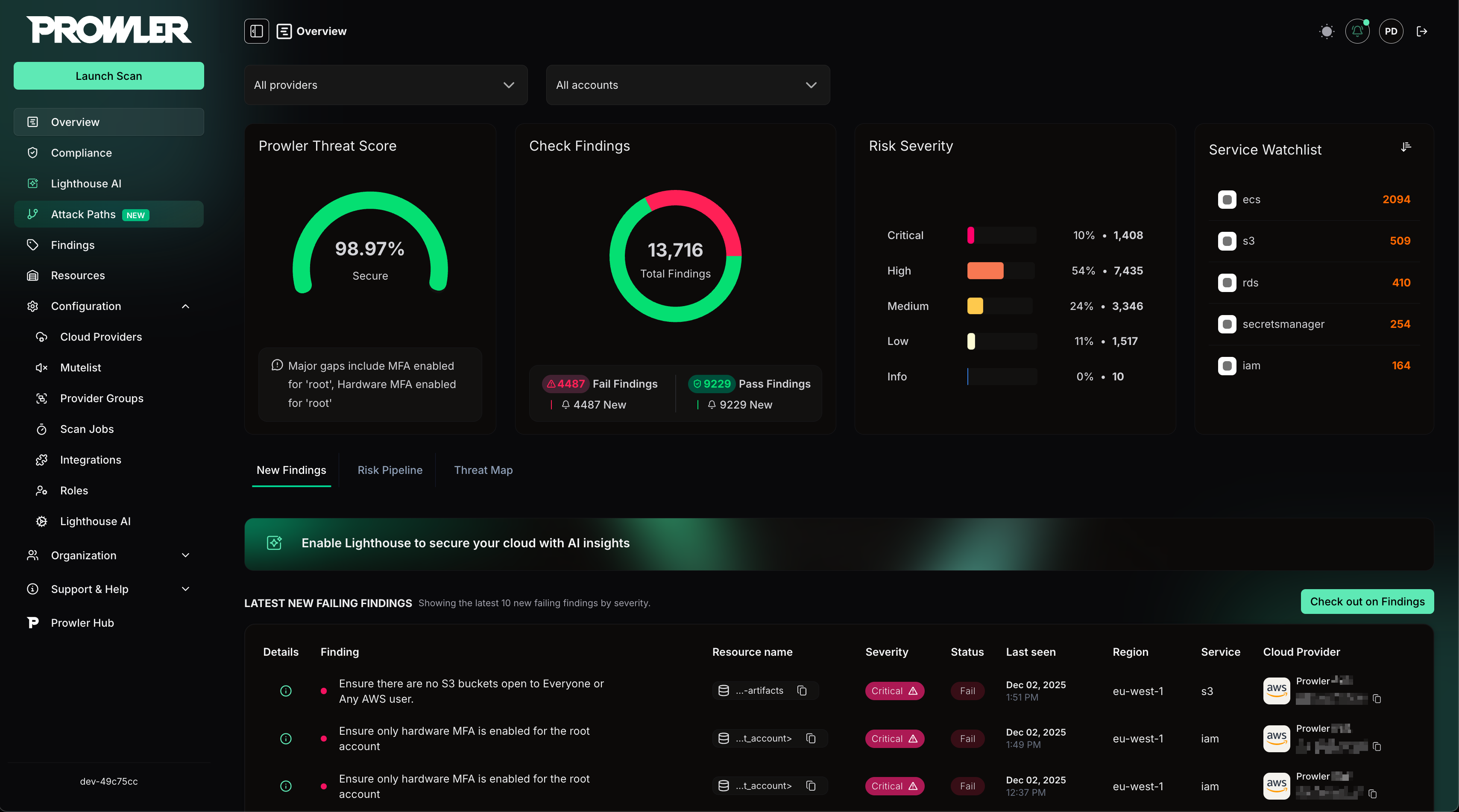1459x812 pixels.
Task: Toggle light mode with the sun icon
Action: click(1327, 31)
